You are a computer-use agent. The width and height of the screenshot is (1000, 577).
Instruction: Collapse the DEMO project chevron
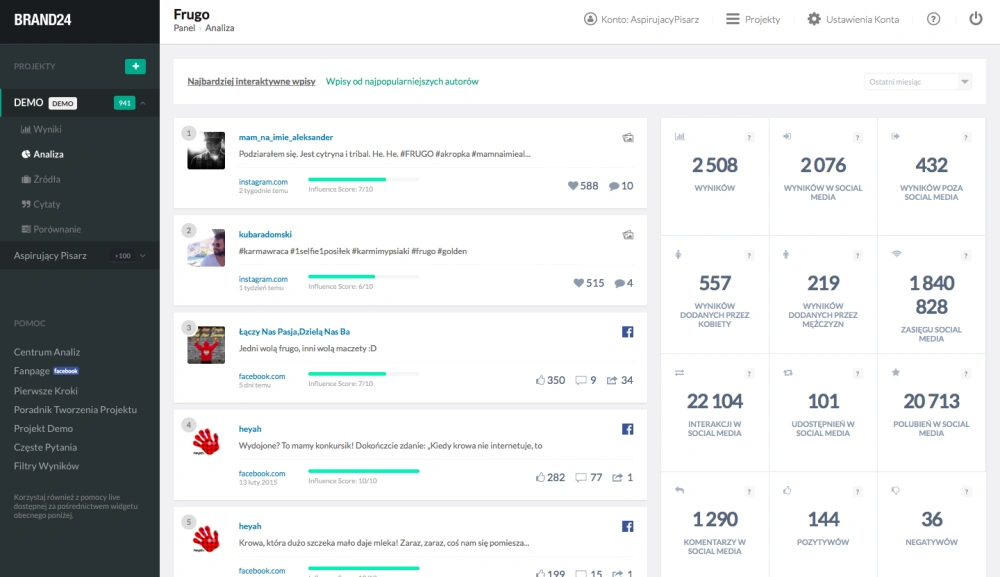click(143, 103)
